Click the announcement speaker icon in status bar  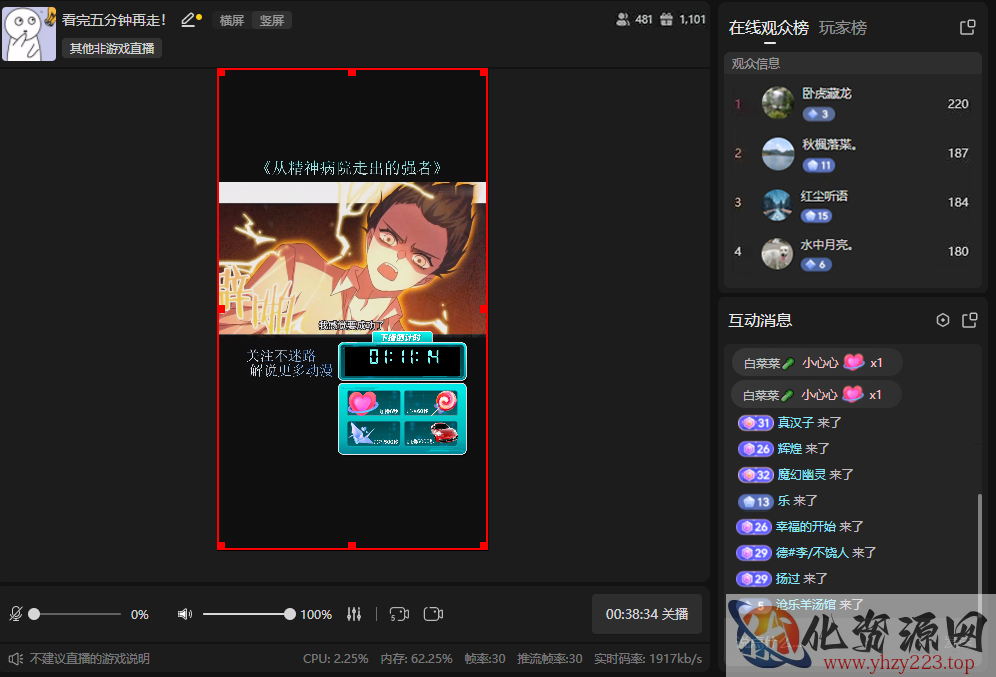(15, 659)
